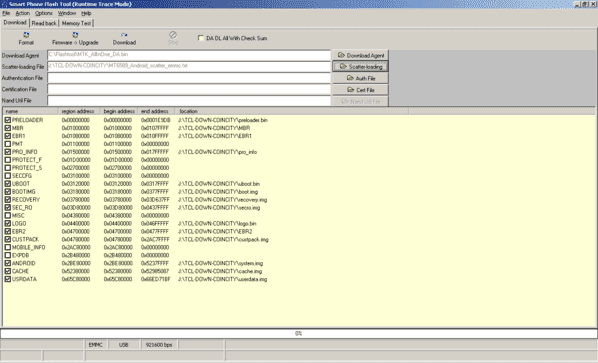Click the 'location' column header

click(292, 111)
